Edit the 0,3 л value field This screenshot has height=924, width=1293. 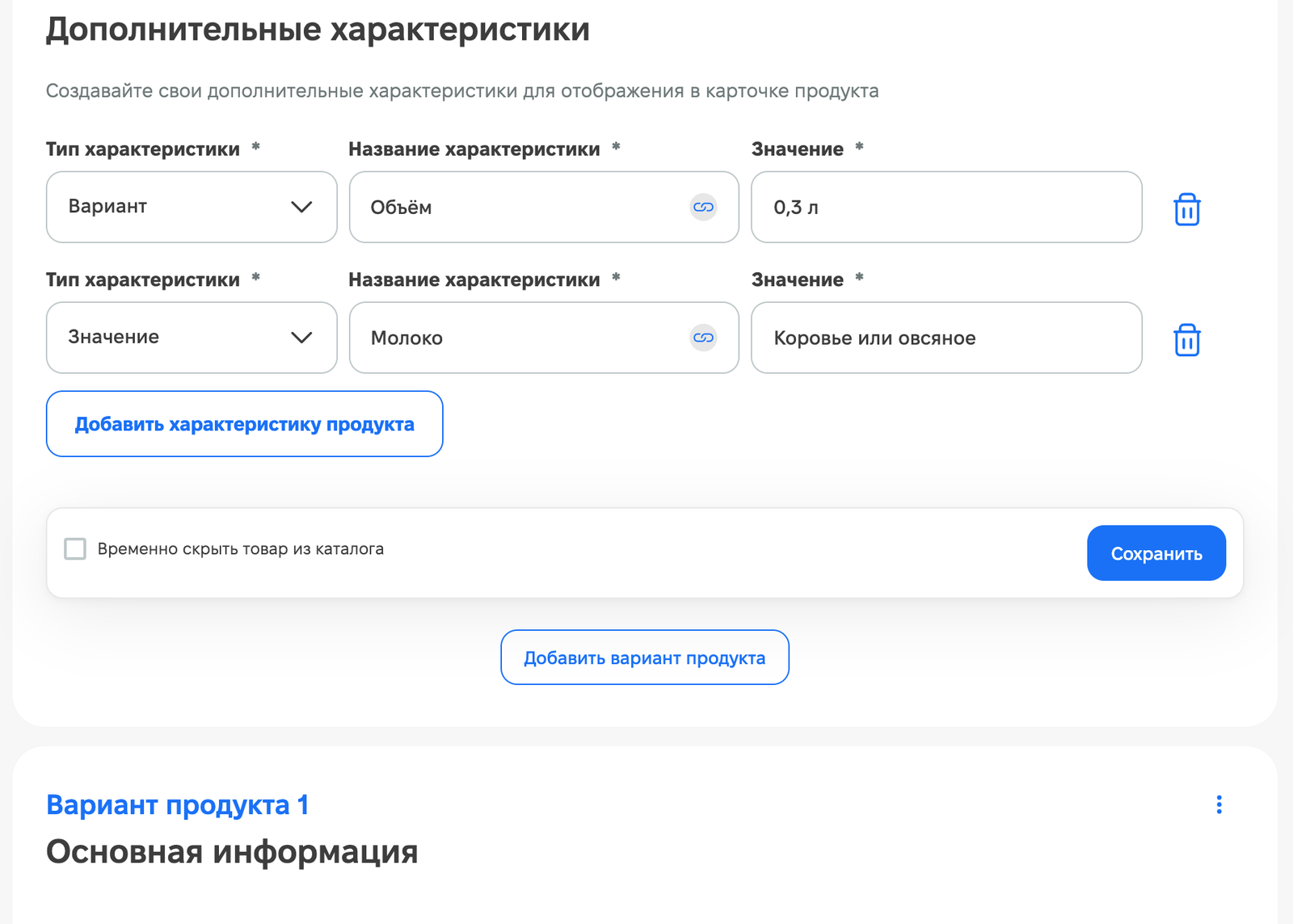(946, 207)
